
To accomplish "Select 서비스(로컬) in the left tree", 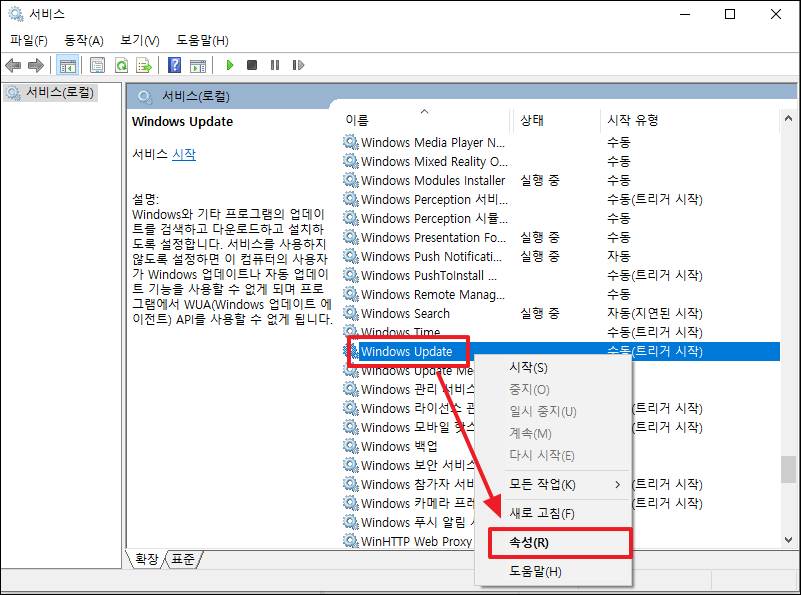I will coord(50,93).
